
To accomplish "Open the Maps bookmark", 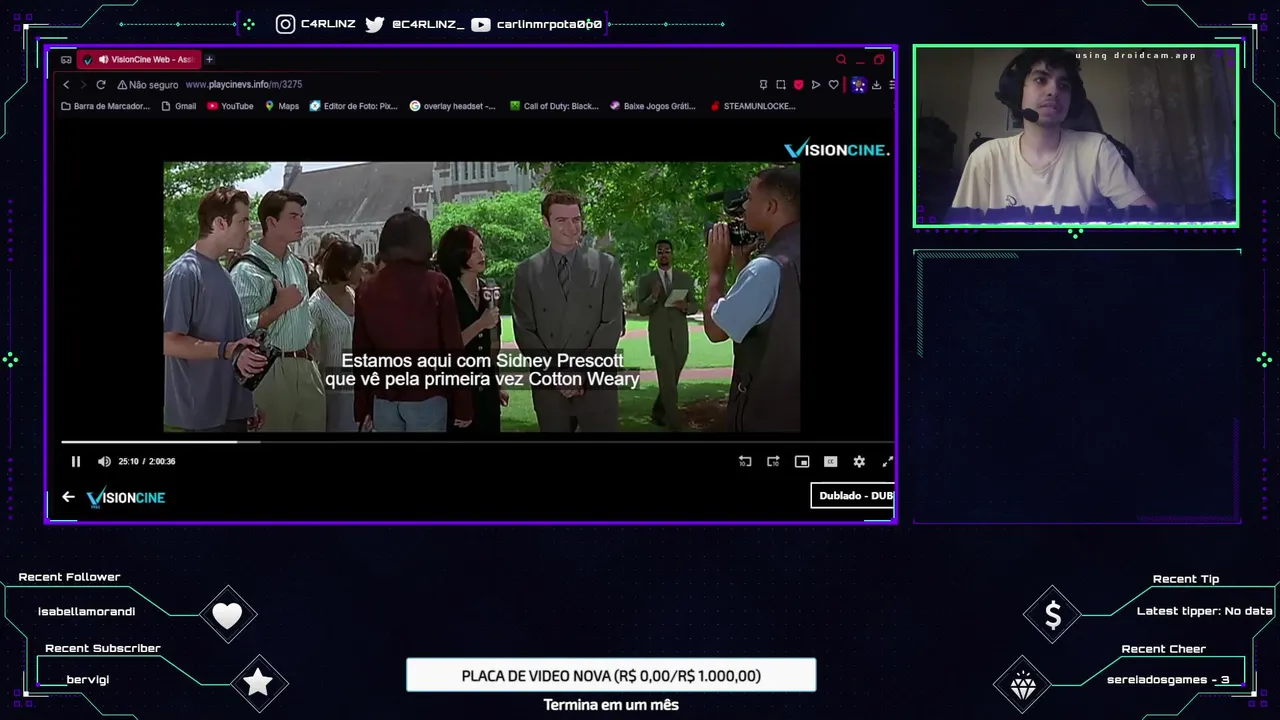I will coord(282,106).
